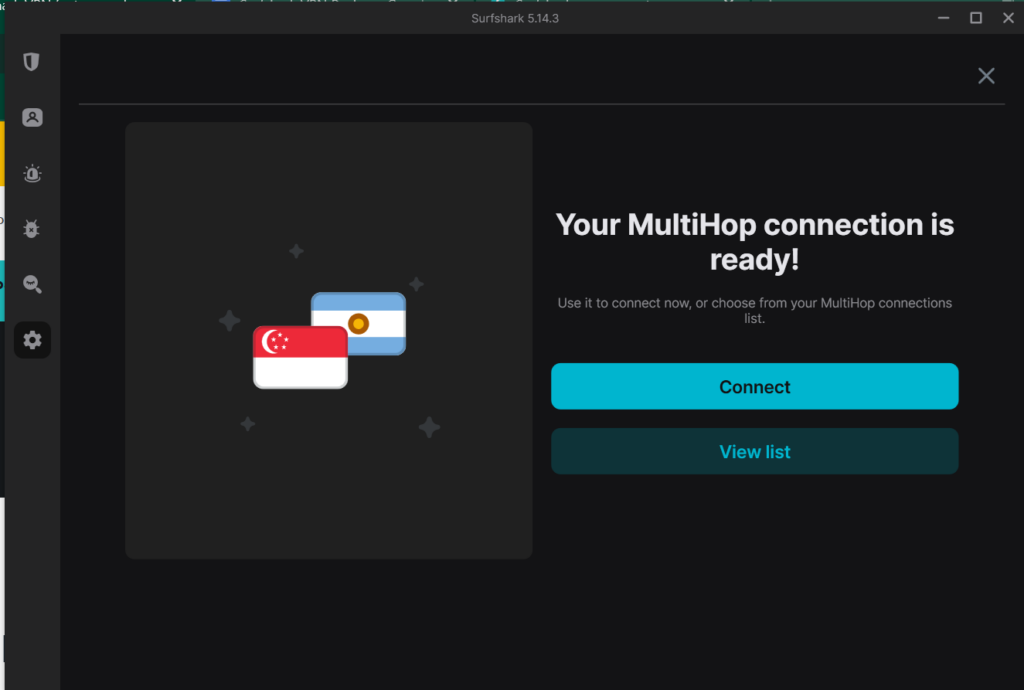Close the MultiHop ready dialog

coord(986,76)
